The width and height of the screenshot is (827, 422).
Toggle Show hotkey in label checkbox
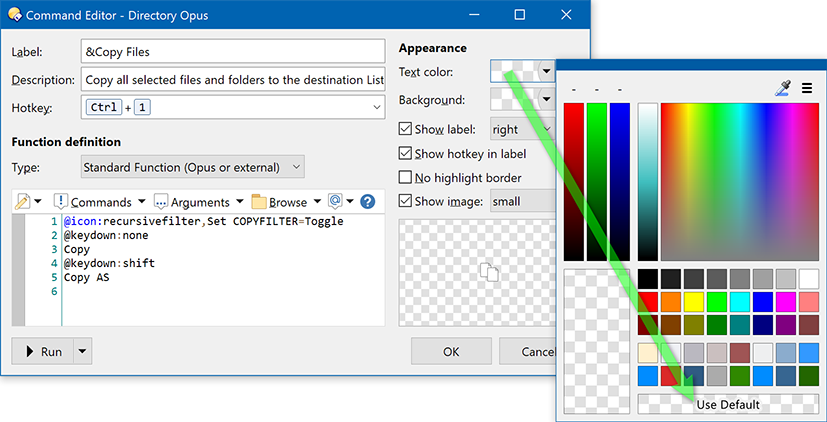click(405, 154)
